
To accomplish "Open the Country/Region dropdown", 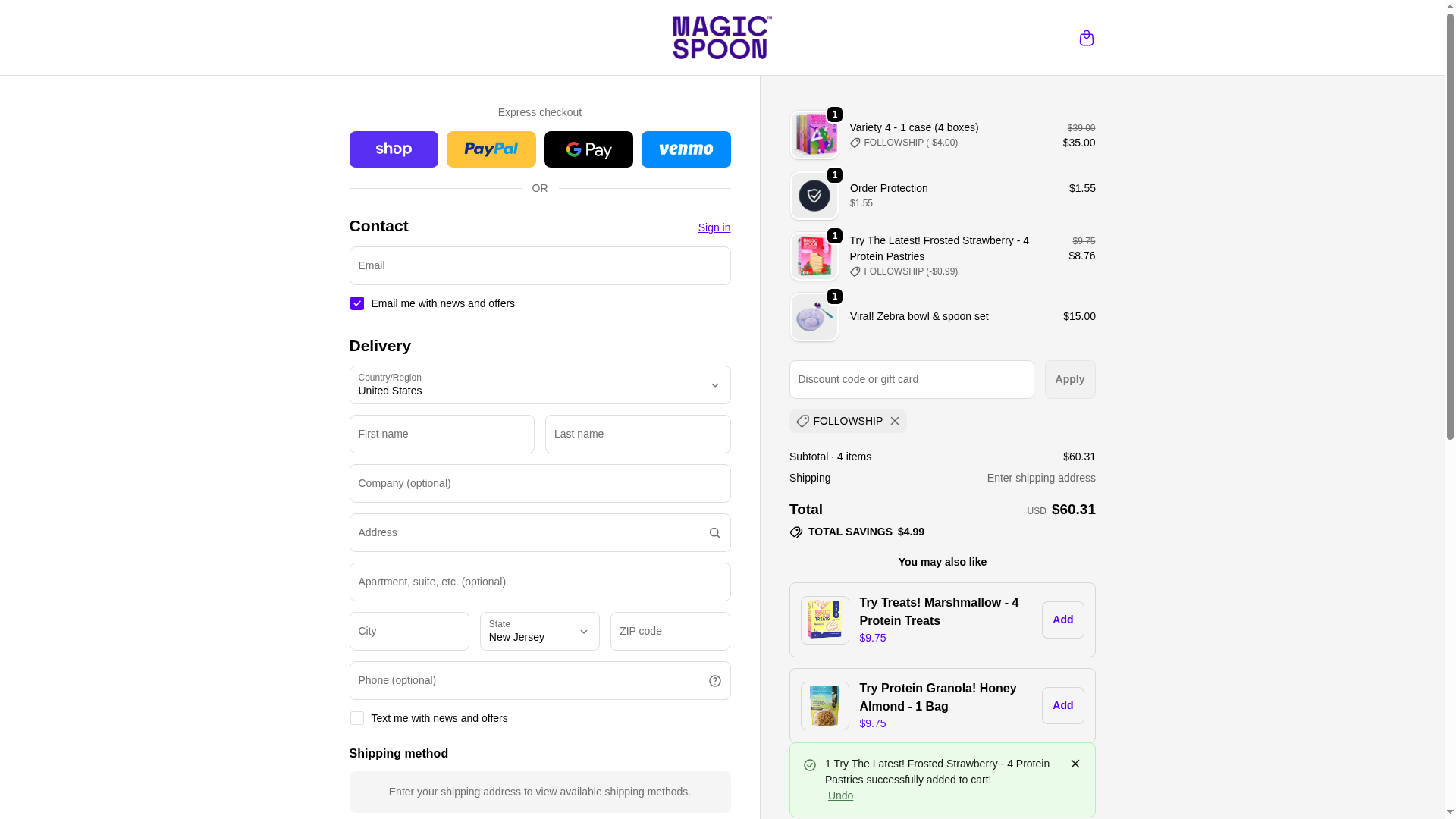I will coord(540,384).
